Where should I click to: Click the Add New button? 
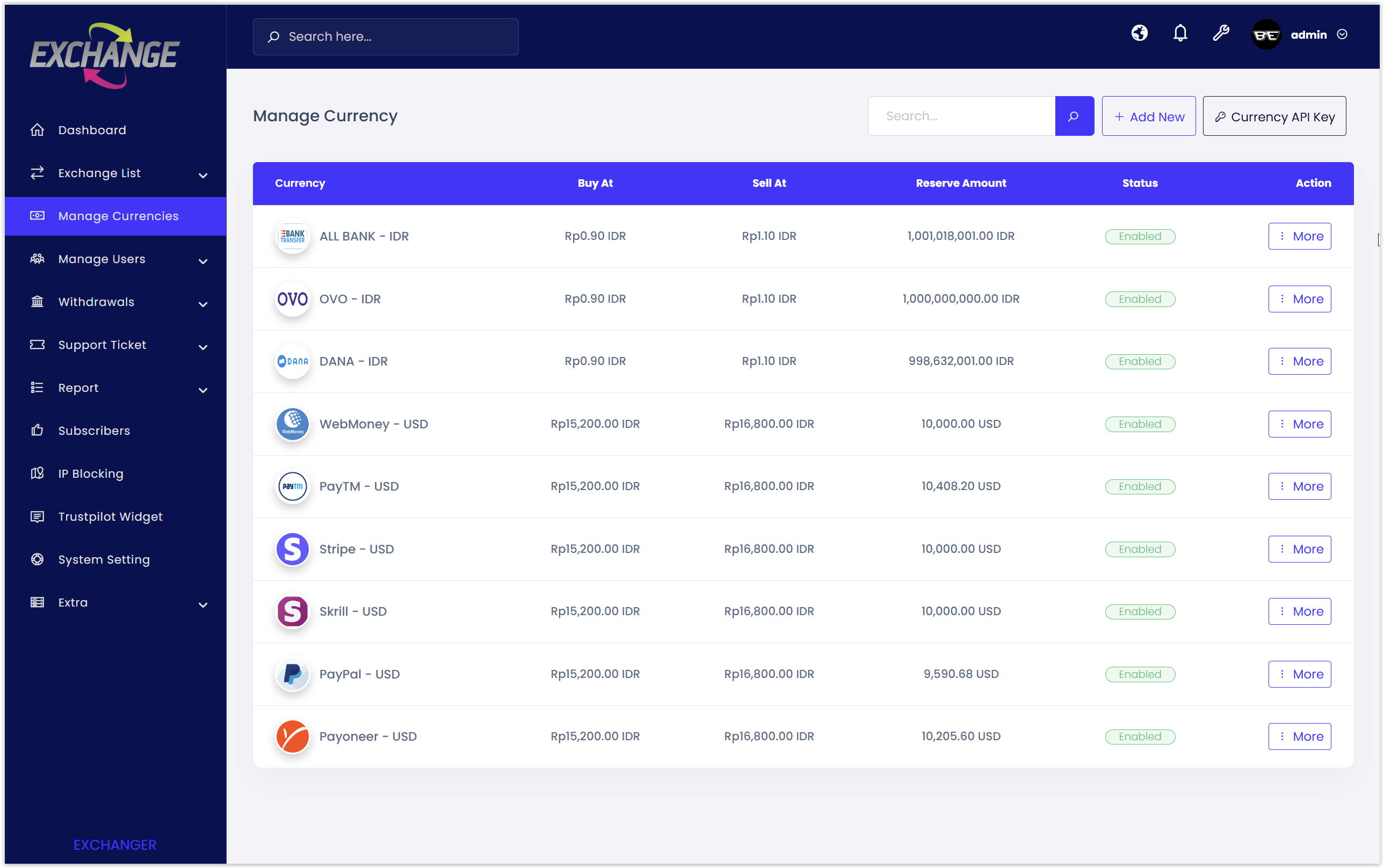[x=1148, y=115]
